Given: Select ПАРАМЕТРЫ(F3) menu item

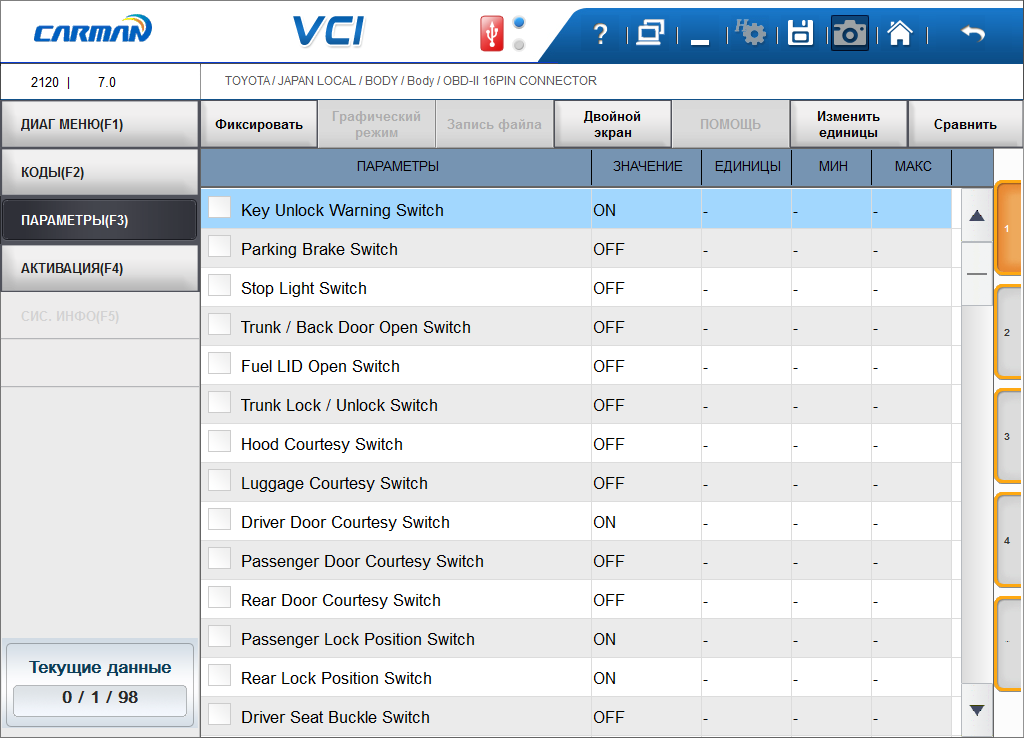Looking at the screenshot, I should click(x=100, y=220).
